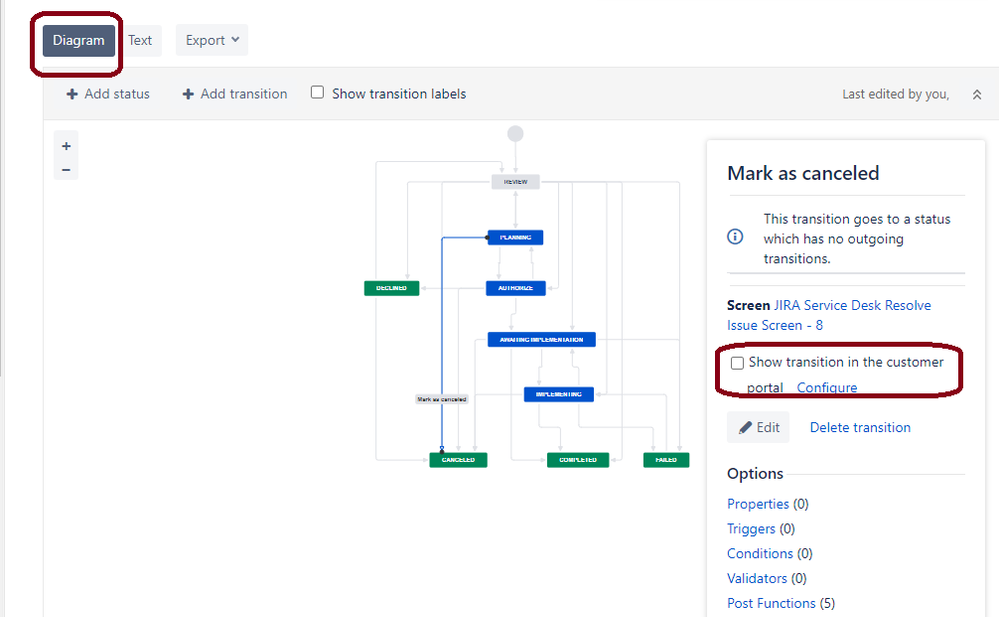Click the Last edited by you text
Screen dimensions: 999x617
(x=895, y=94)
